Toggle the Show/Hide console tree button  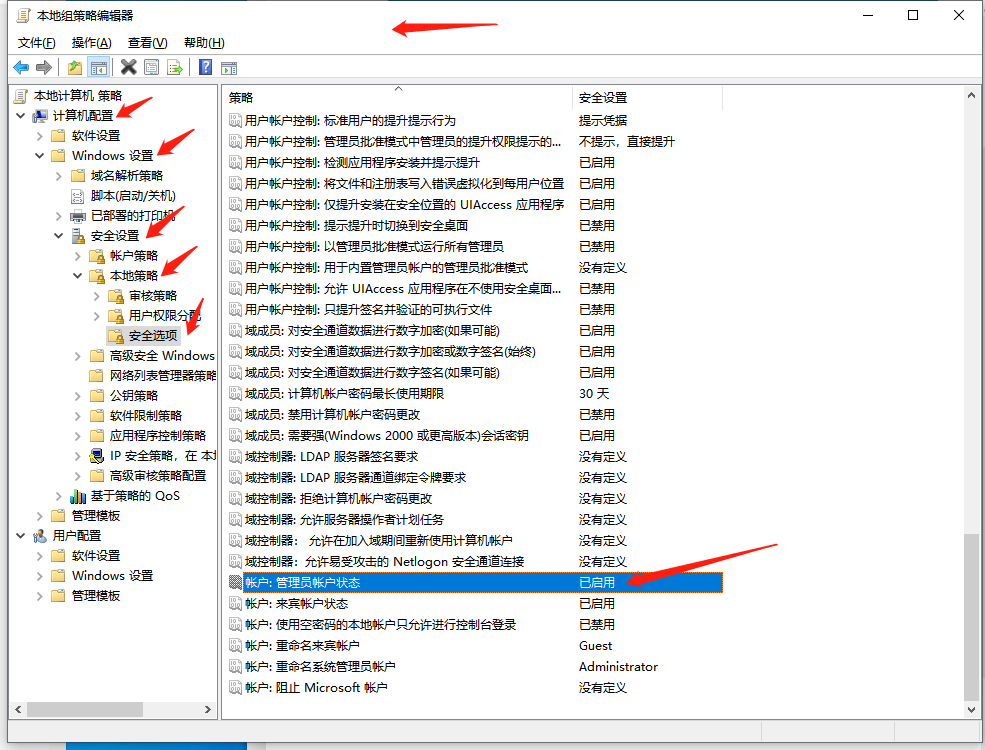[x=98, y=67]
